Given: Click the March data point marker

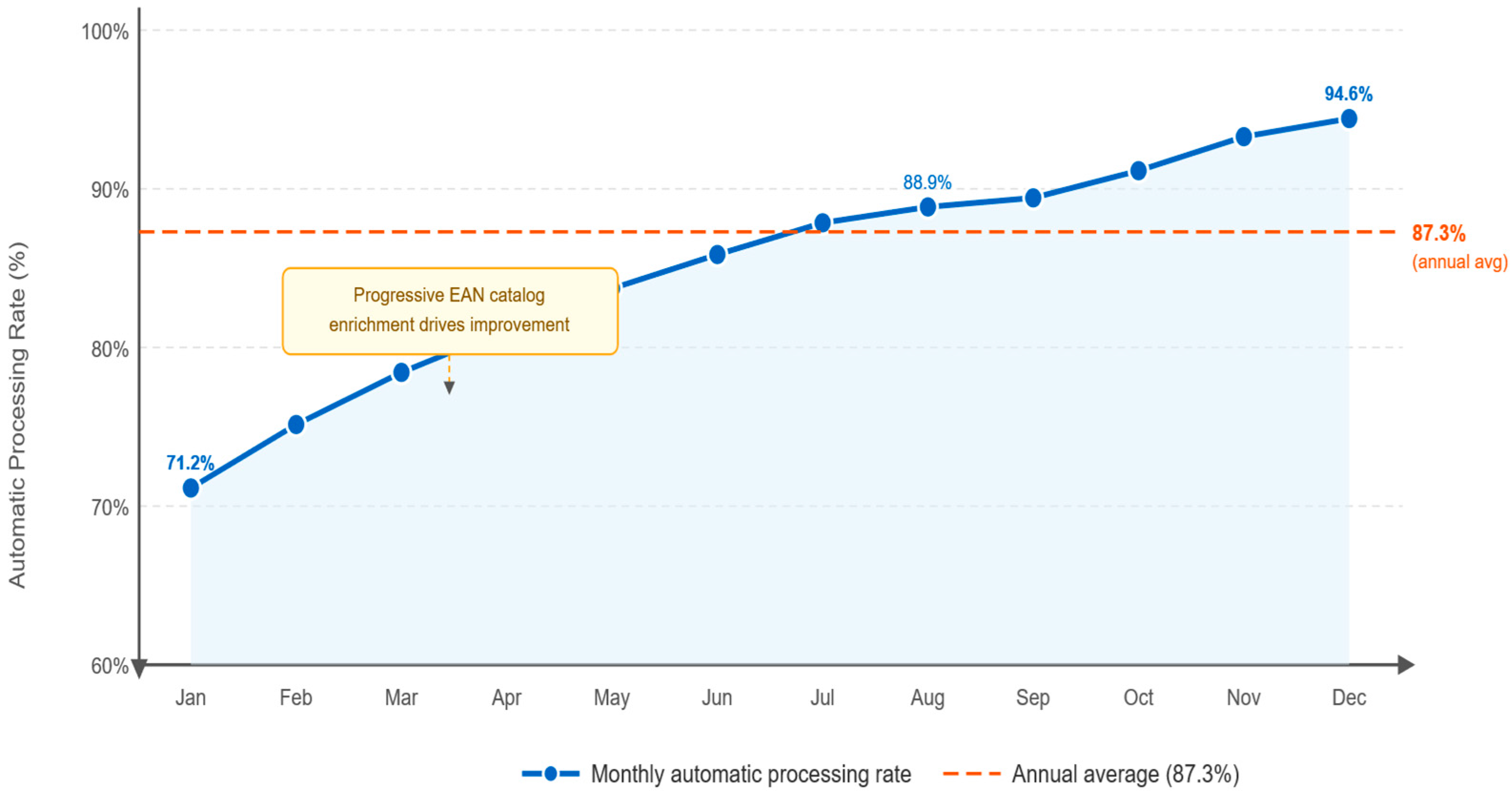Looking at the screenshot, I should point(402,372).
